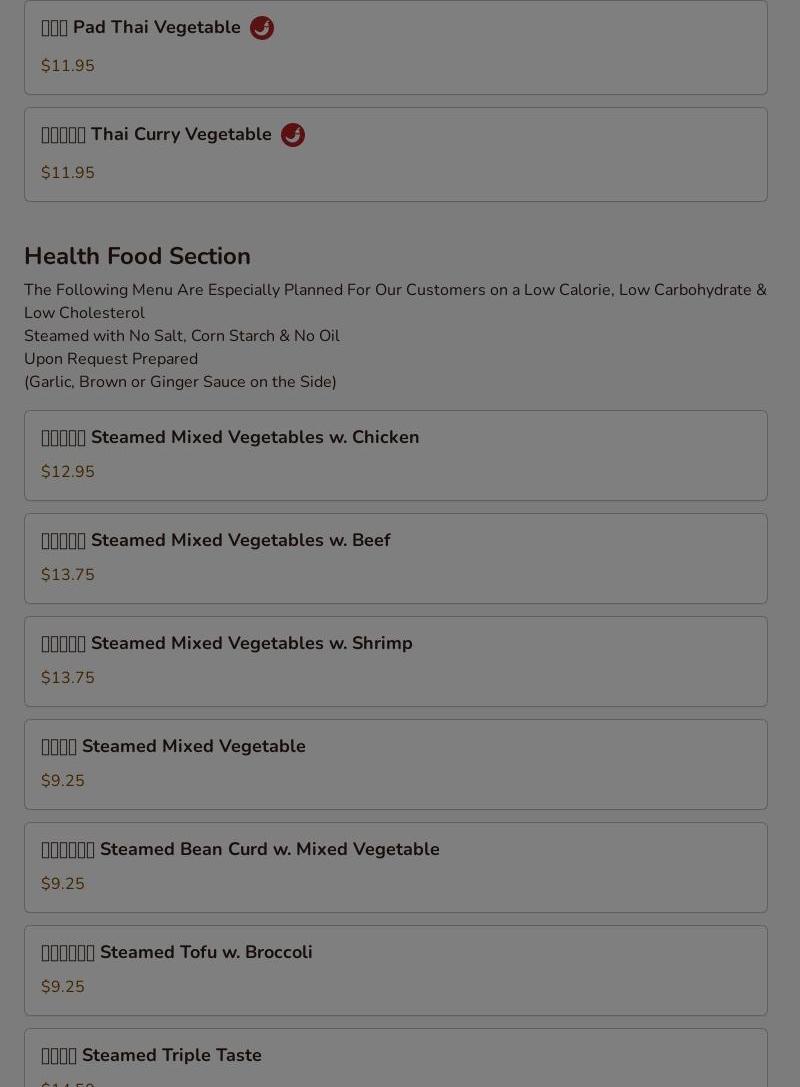Click the $11.95 price under Thai Curry Vegetable
Viewport: 800px width, 1087px height.
tap(68, 173)
